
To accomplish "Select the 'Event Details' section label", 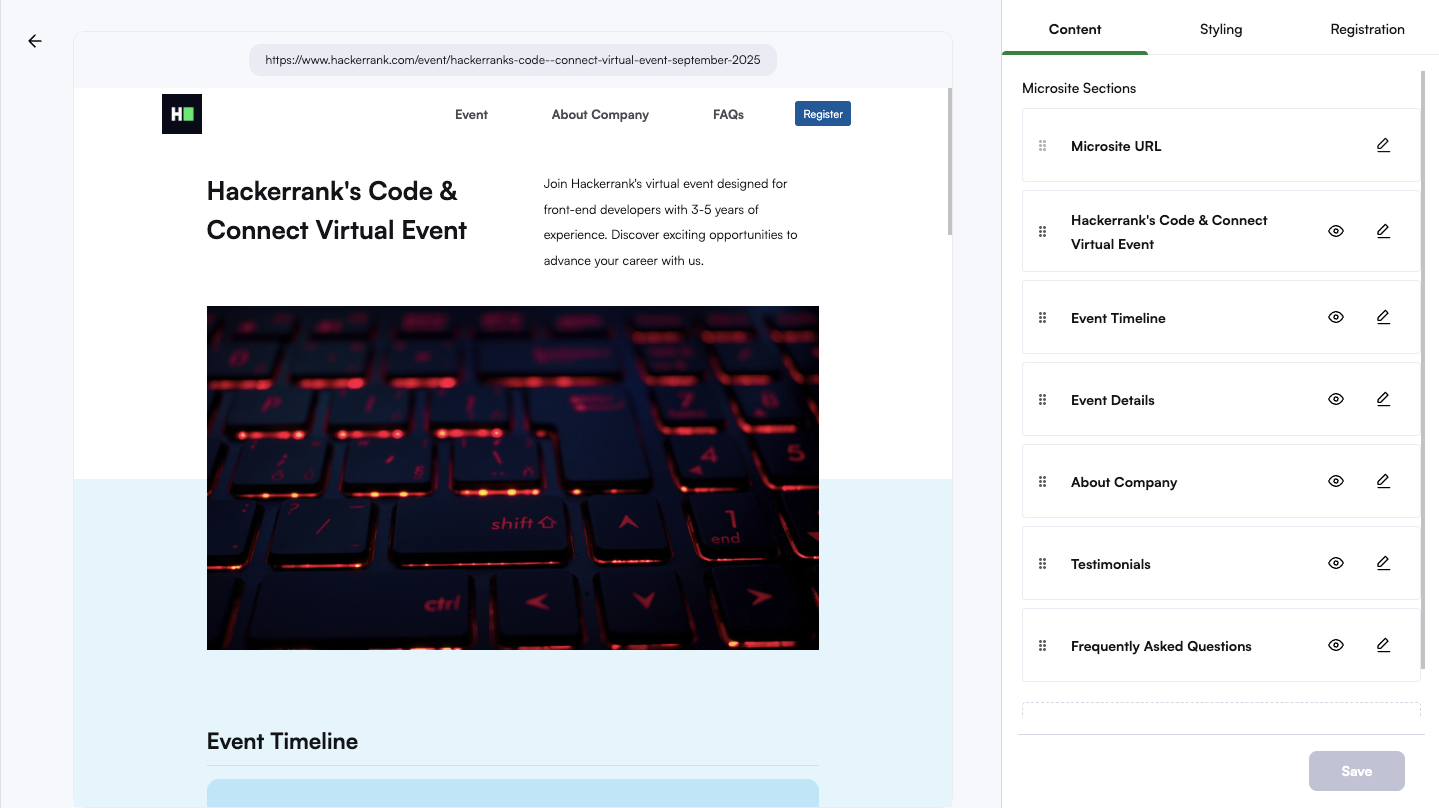I will 1113,400.
